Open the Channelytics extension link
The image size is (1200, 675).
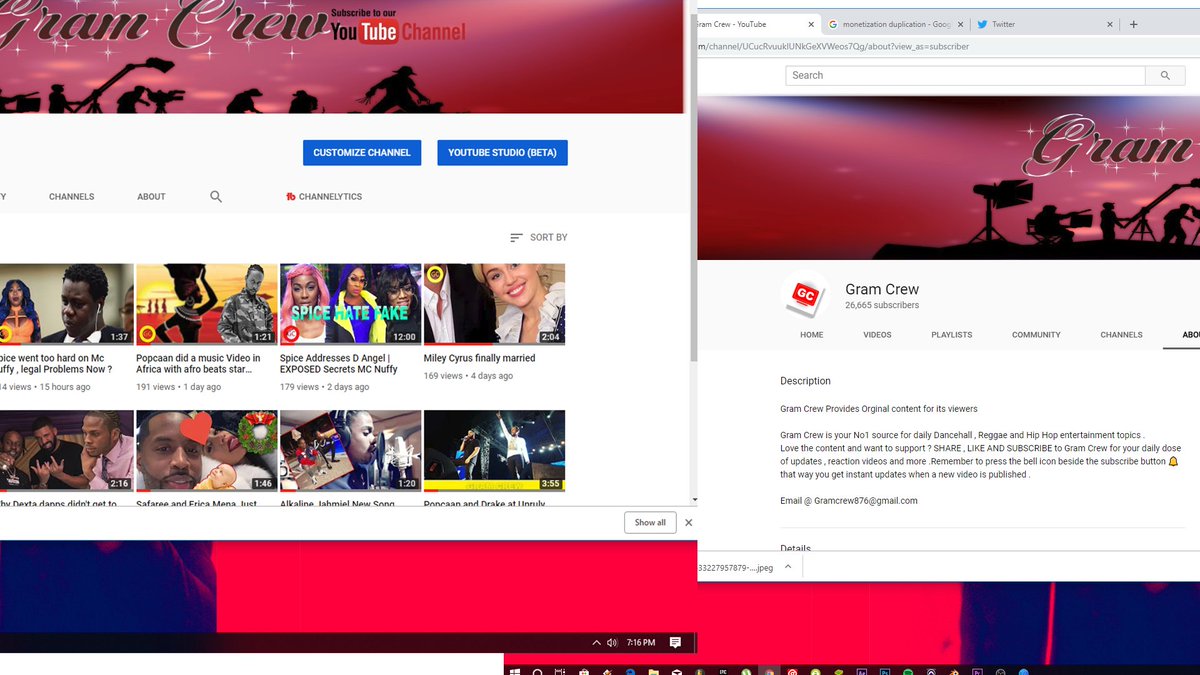point(324,197)
